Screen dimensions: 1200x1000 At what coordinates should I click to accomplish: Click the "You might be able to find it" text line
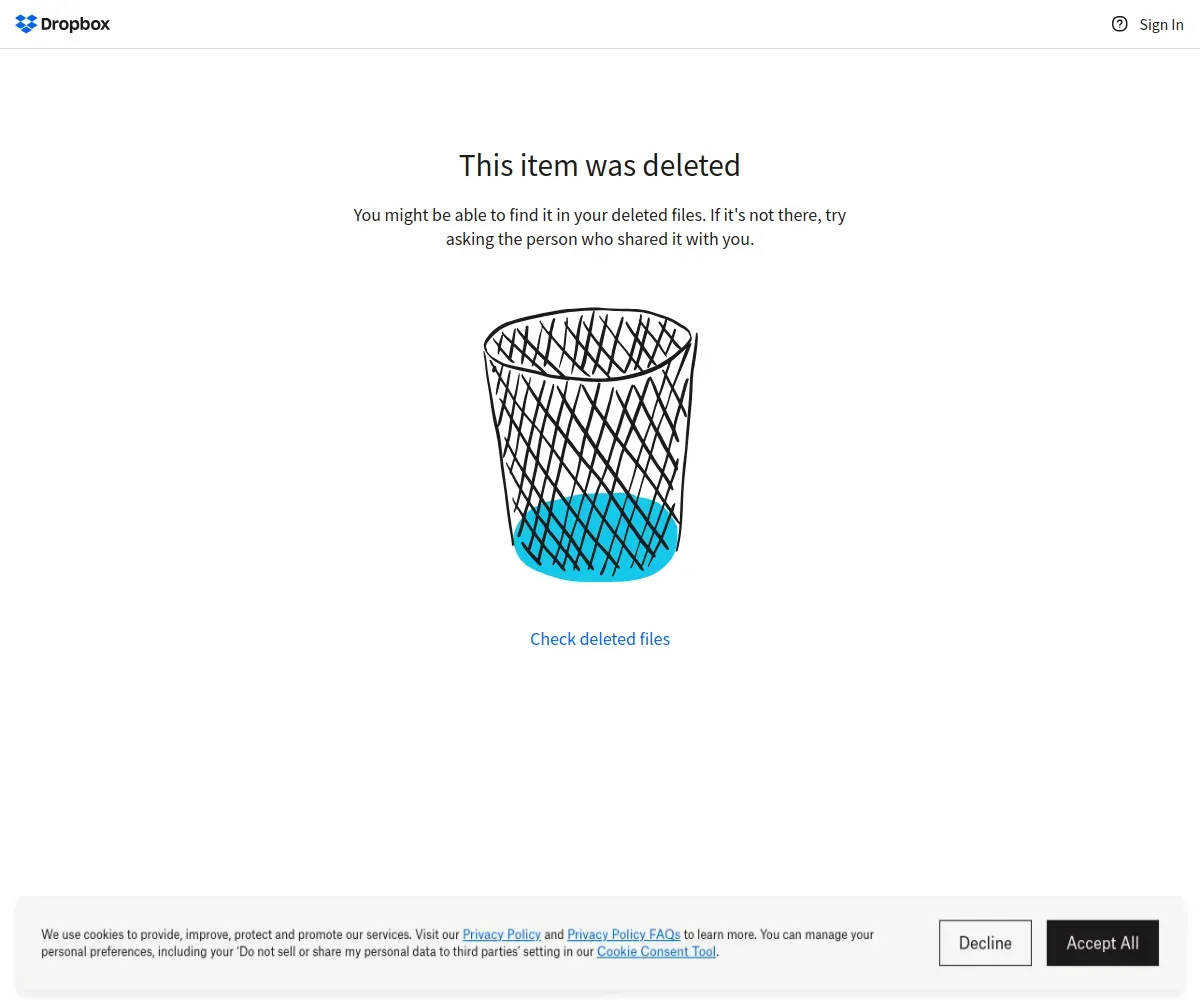(x=599, y=215)
